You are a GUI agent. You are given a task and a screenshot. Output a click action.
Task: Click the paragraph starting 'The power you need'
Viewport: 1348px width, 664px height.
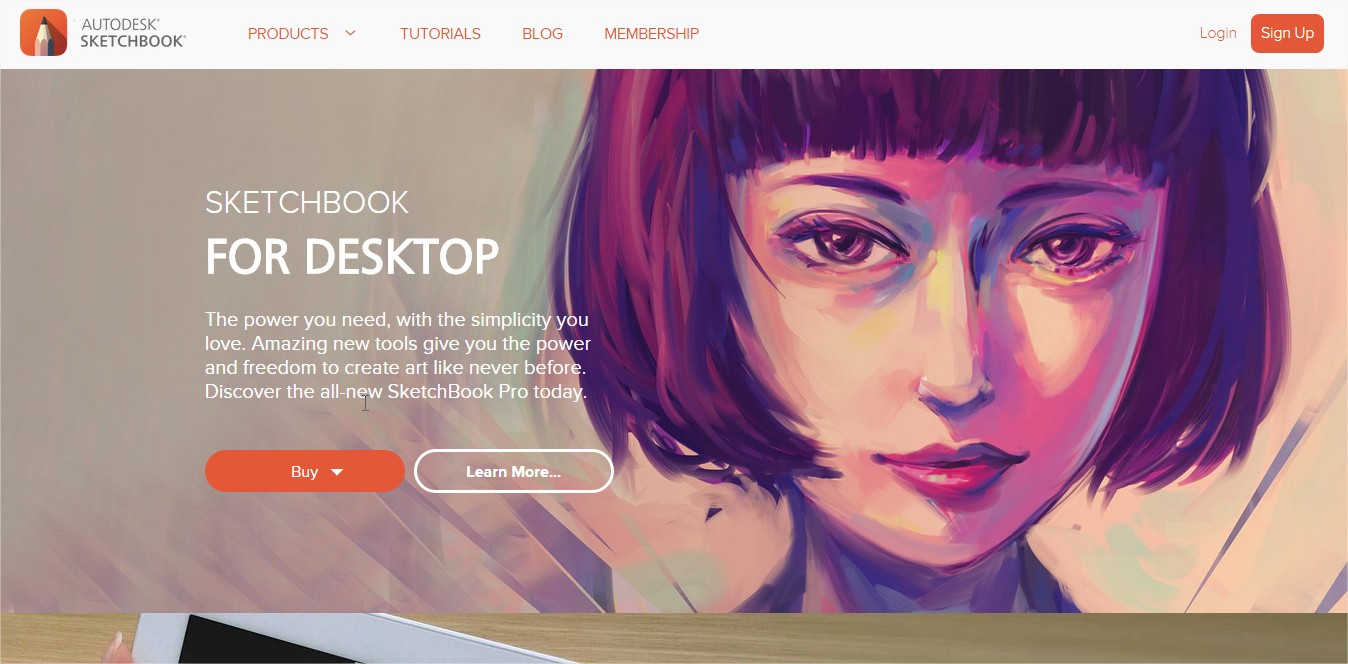coord(398,355)
